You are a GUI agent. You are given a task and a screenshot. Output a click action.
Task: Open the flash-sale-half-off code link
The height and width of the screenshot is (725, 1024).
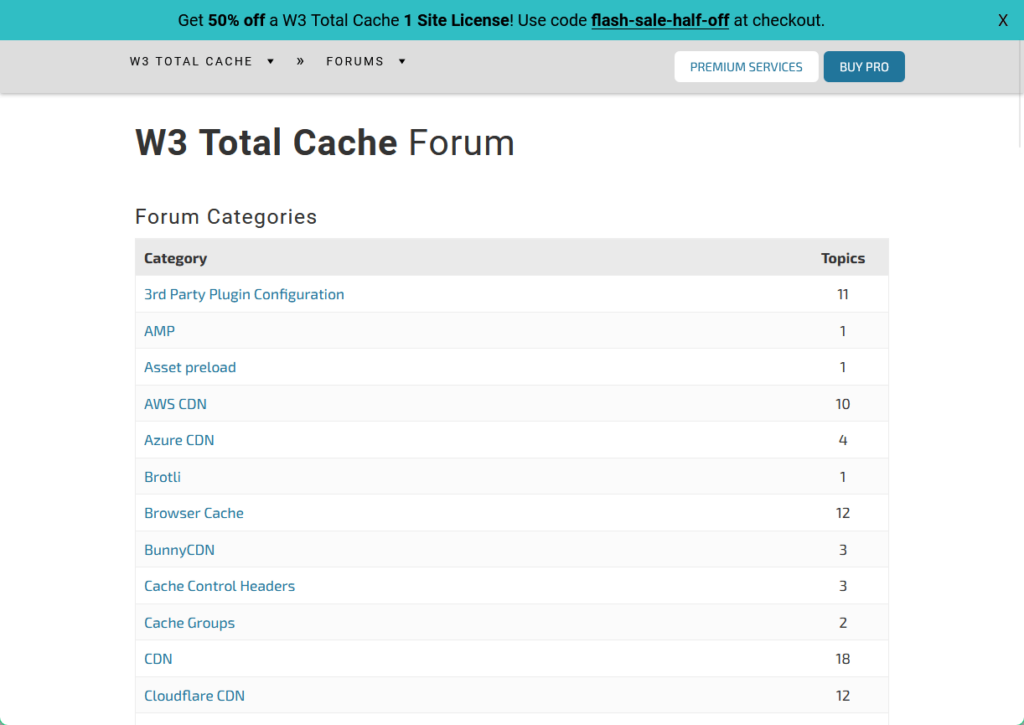point(660,20)
